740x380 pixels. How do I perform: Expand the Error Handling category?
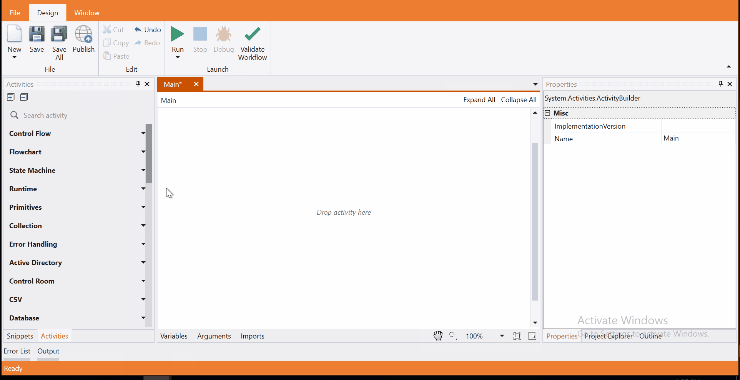tap(143, 244)
